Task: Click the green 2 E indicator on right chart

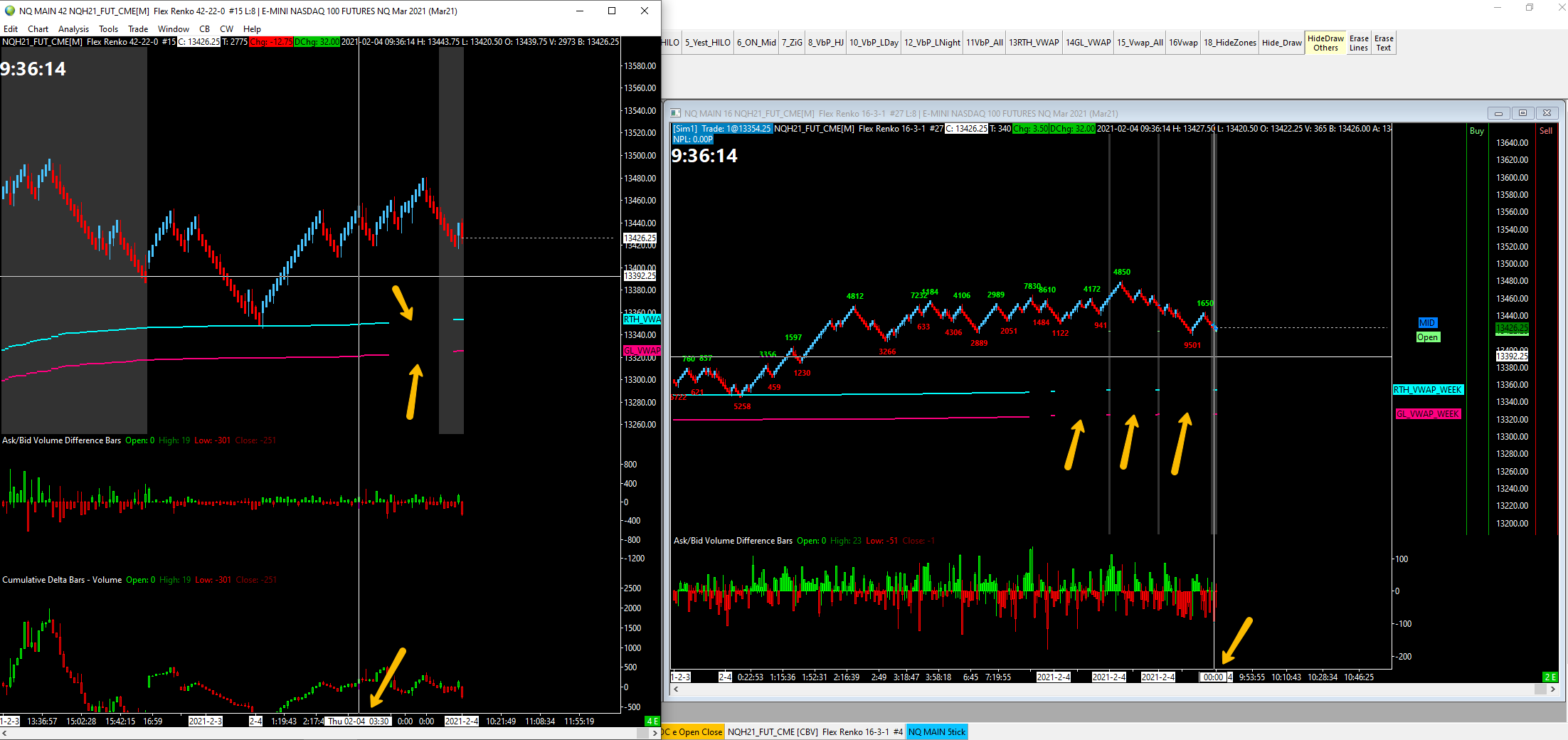Action: pyautogui.click(x=1550, y=677)
